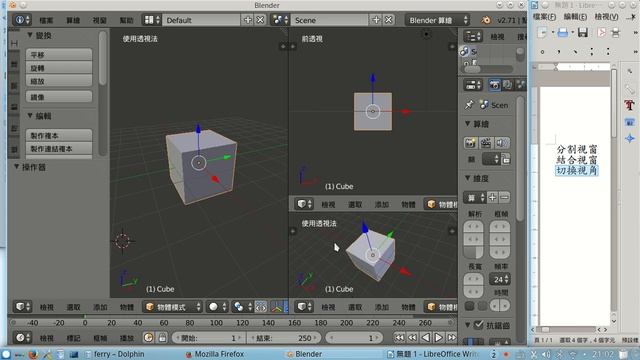Click the timeline 結束 250 end frame field
Viewport: 640px width, 360px height.
point(284,338)
